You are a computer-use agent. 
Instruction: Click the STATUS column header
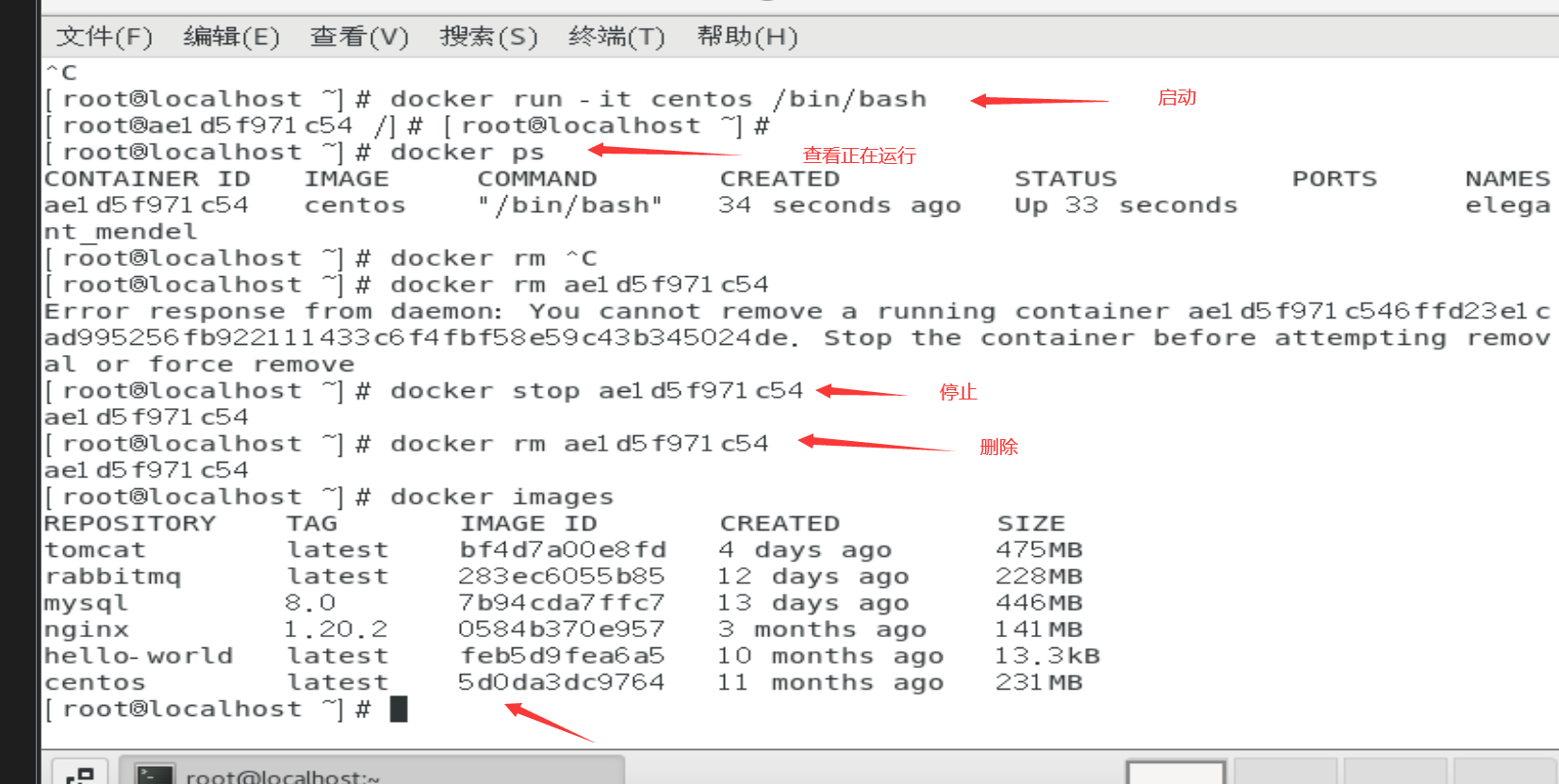1065,179
